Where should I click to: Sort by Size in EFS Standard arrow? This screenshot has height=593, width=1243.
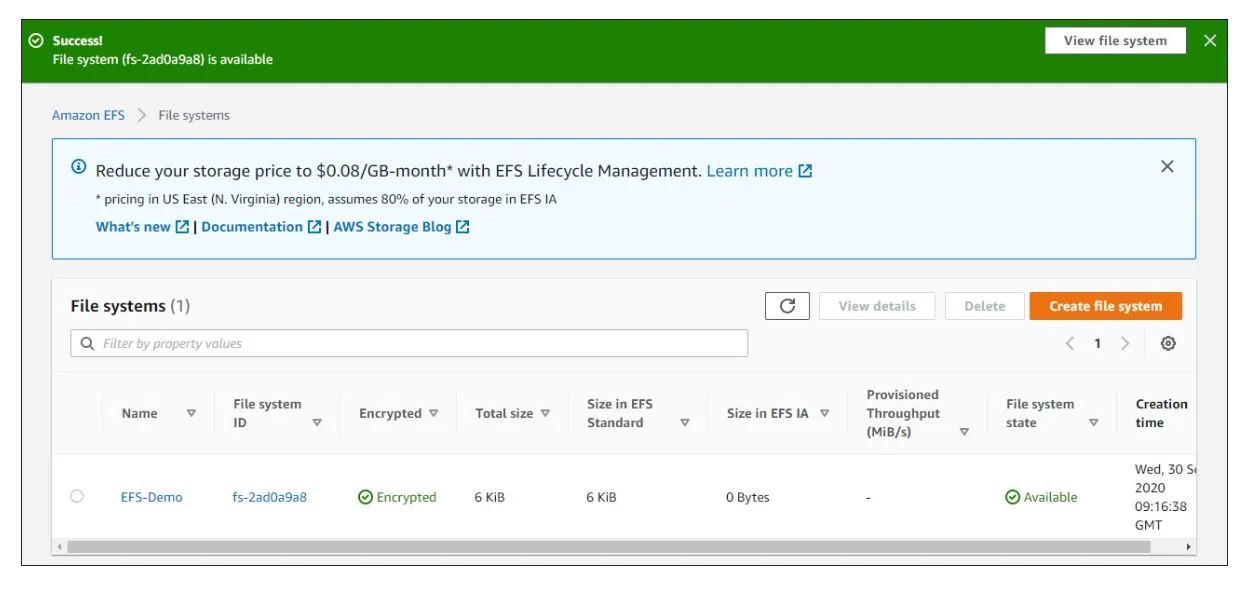tap(685, 423)
